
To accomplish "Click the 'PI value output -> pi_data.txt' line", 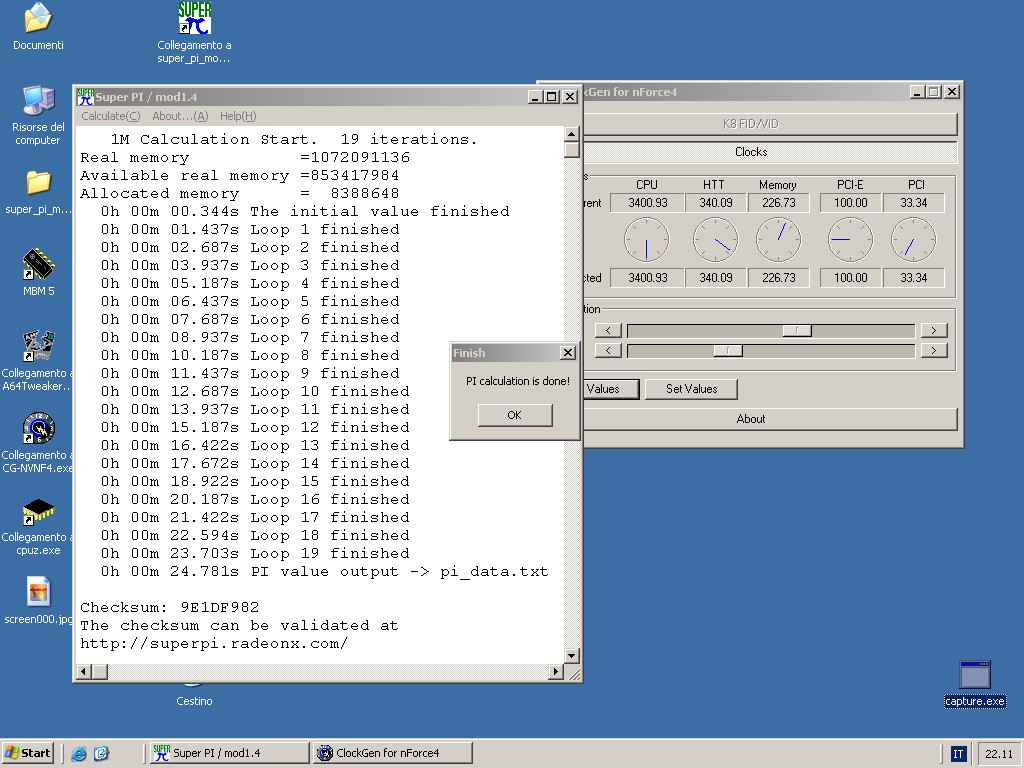I will 325,571.
